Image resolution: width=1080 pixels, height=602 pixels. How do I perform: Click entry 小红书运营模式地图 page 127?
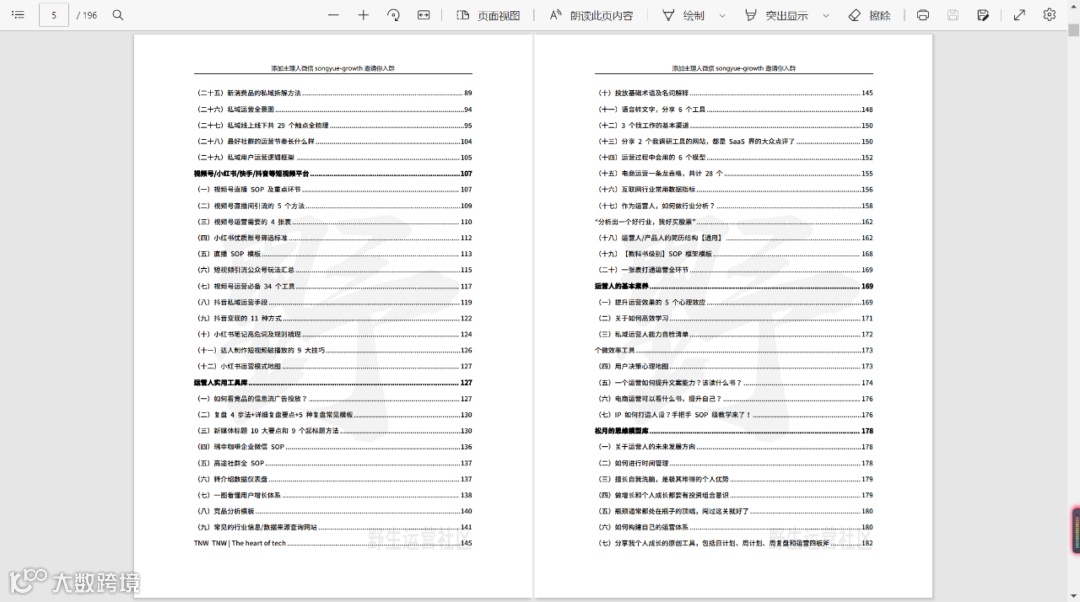click(334, 366)
